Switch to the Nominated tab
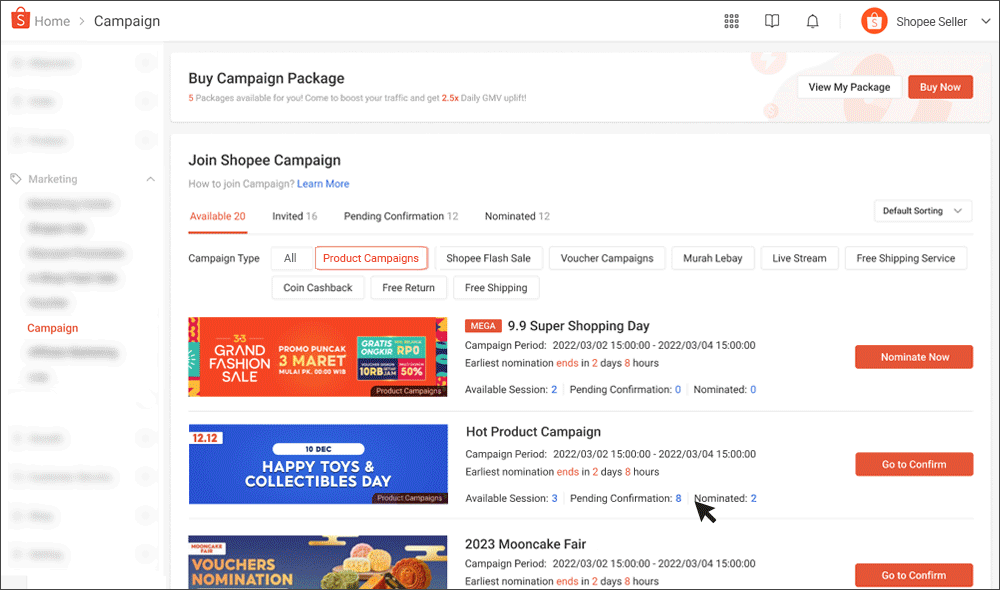Viewport: 1000px width, 590px height. click(x=516, y=216)
